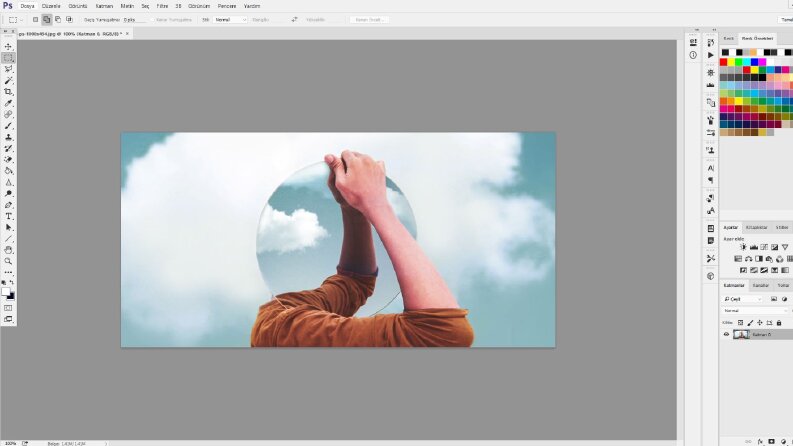Select the Paint Bucket tool
Image resolution: width=793 pixels, height=446 pixels.
click(8, 171)
